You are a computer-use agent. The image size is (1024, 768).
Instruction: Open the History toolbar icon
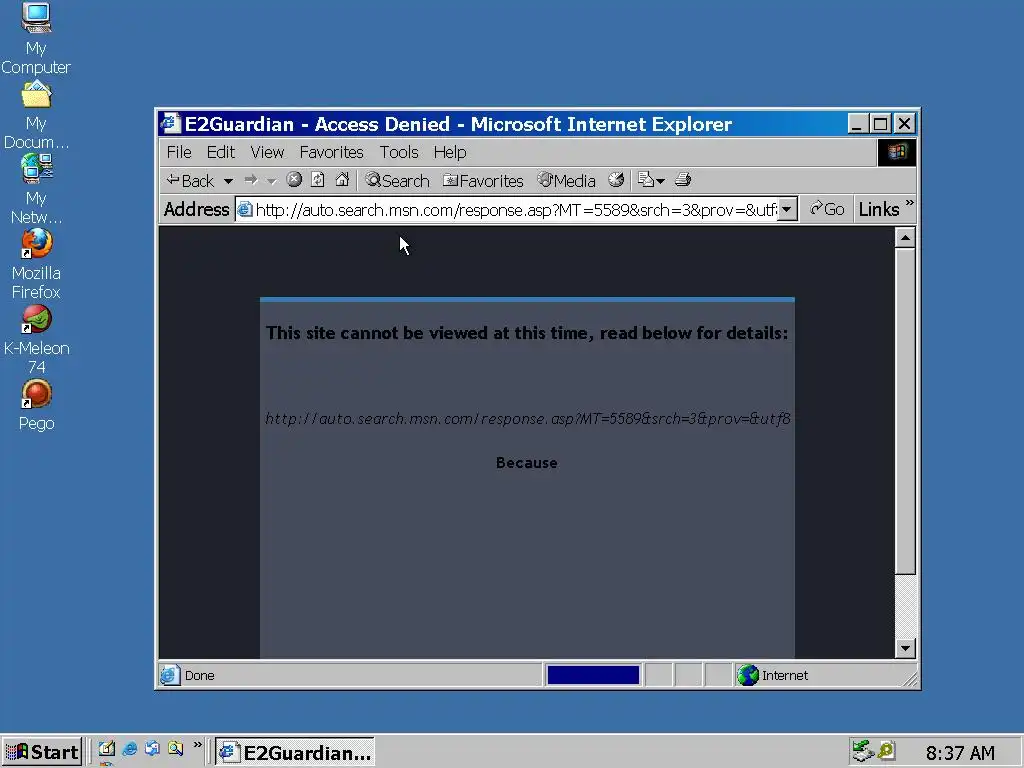[616, 180]
